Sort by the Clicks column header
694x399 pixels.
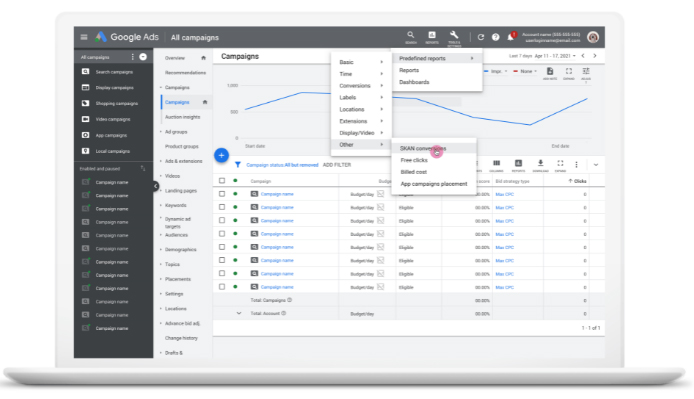pyautogui.click(x=578, y=181)
